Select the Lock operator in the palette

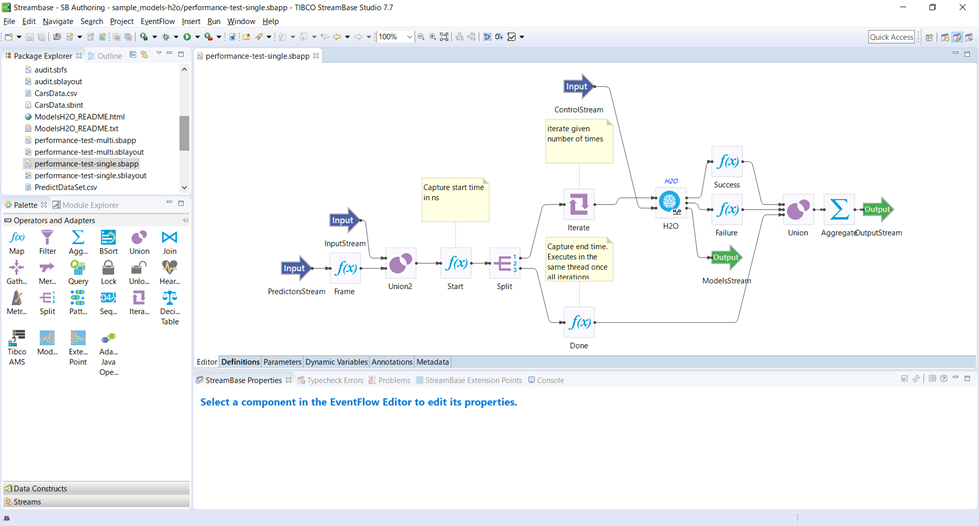point(108,273)
